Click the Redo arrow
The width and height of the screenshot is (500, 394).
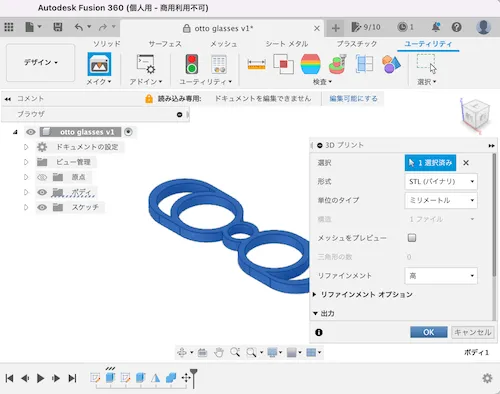pyautogui.click(x=103, y=27)
